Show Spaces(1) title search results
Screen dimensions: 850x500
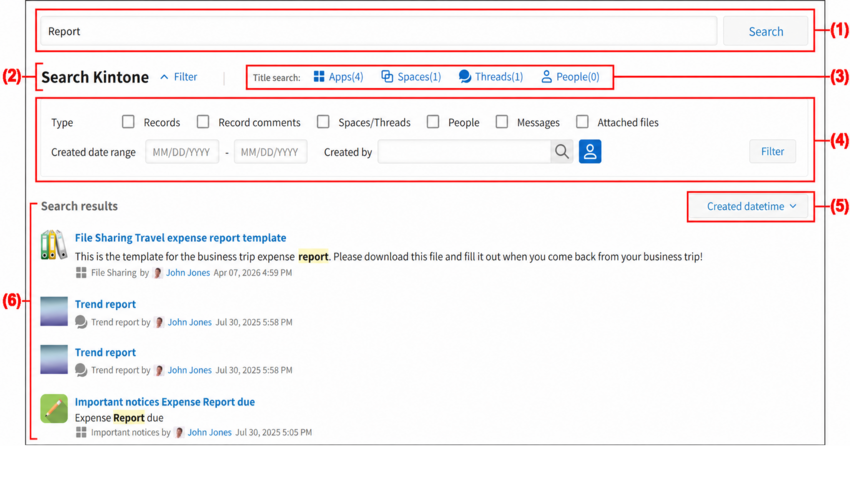411,76
